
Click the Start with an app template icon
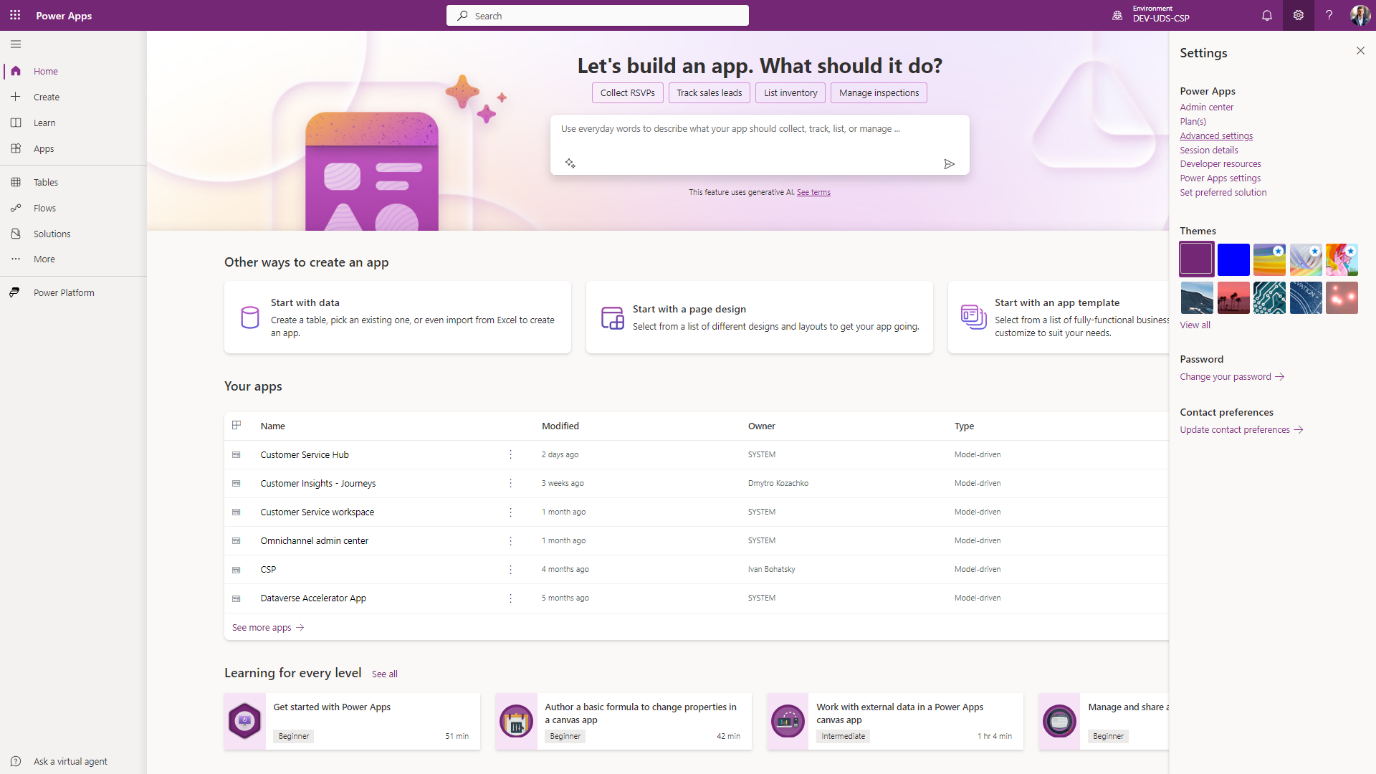(974, 317)
